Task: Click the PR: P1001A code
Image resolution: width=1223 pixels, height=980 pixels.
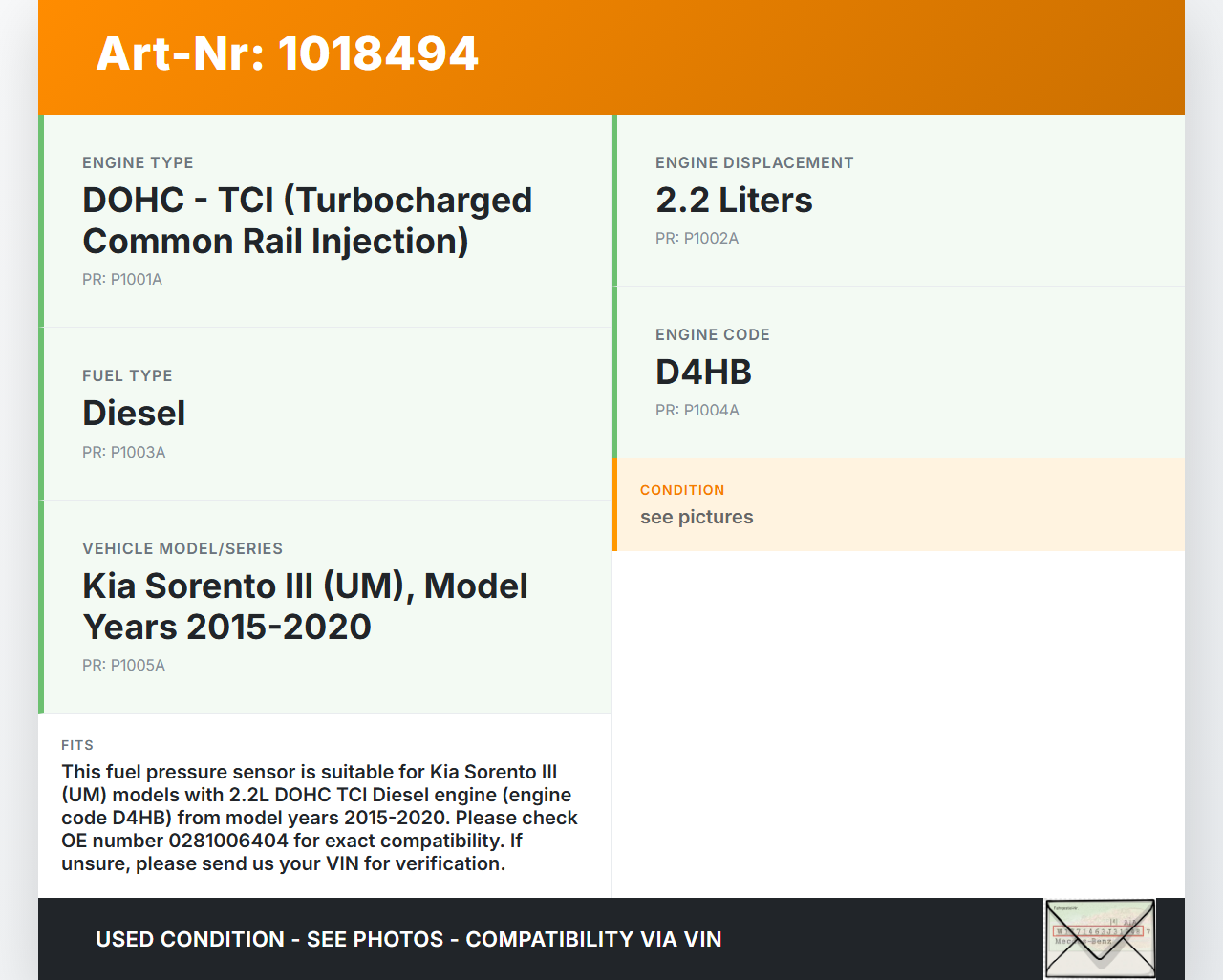Action: [x=122, y=280]
